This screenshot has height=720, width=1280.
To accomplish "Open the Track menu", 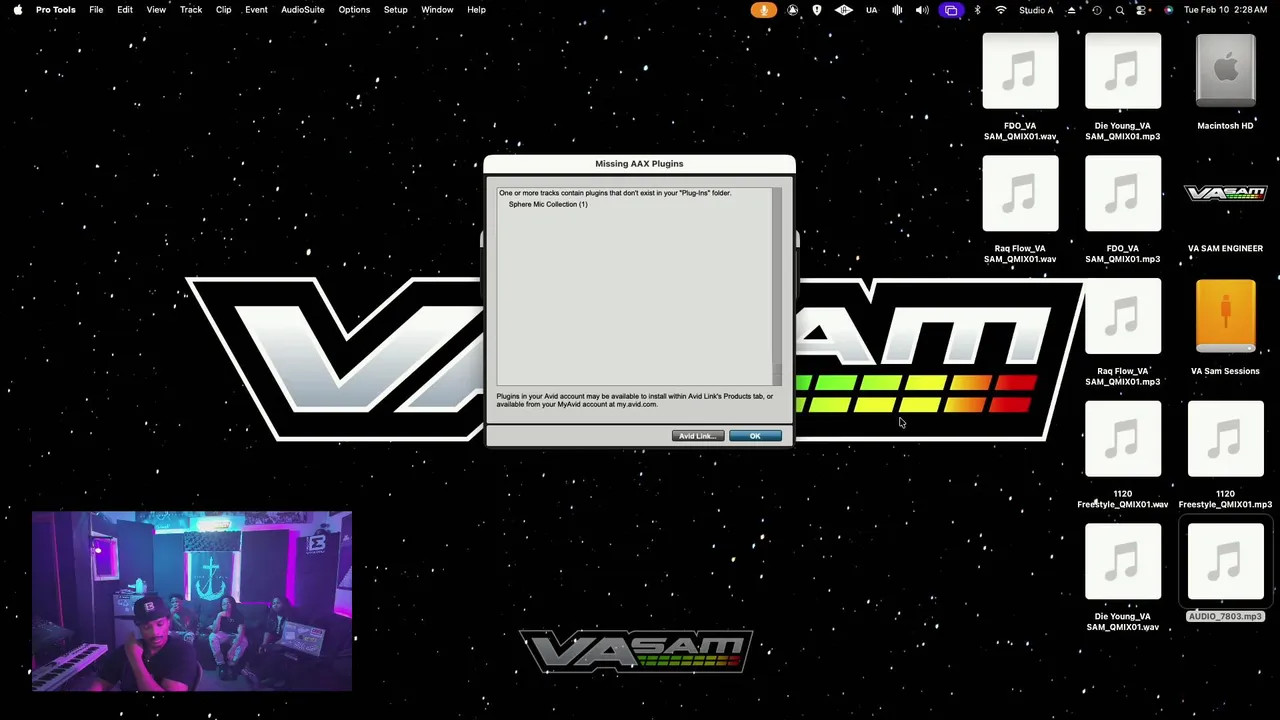I will click(191, 10).
